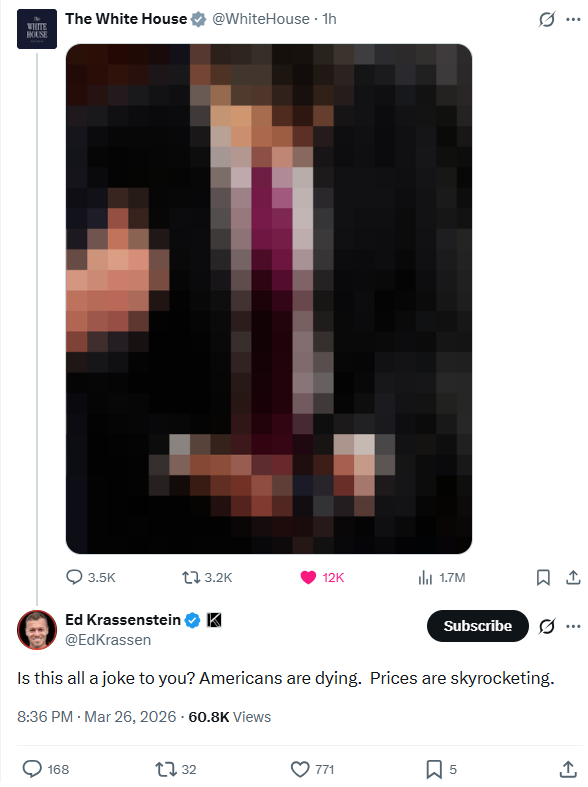Open more options on White House post
Viewport: 588px width, 787px height.
573,20
